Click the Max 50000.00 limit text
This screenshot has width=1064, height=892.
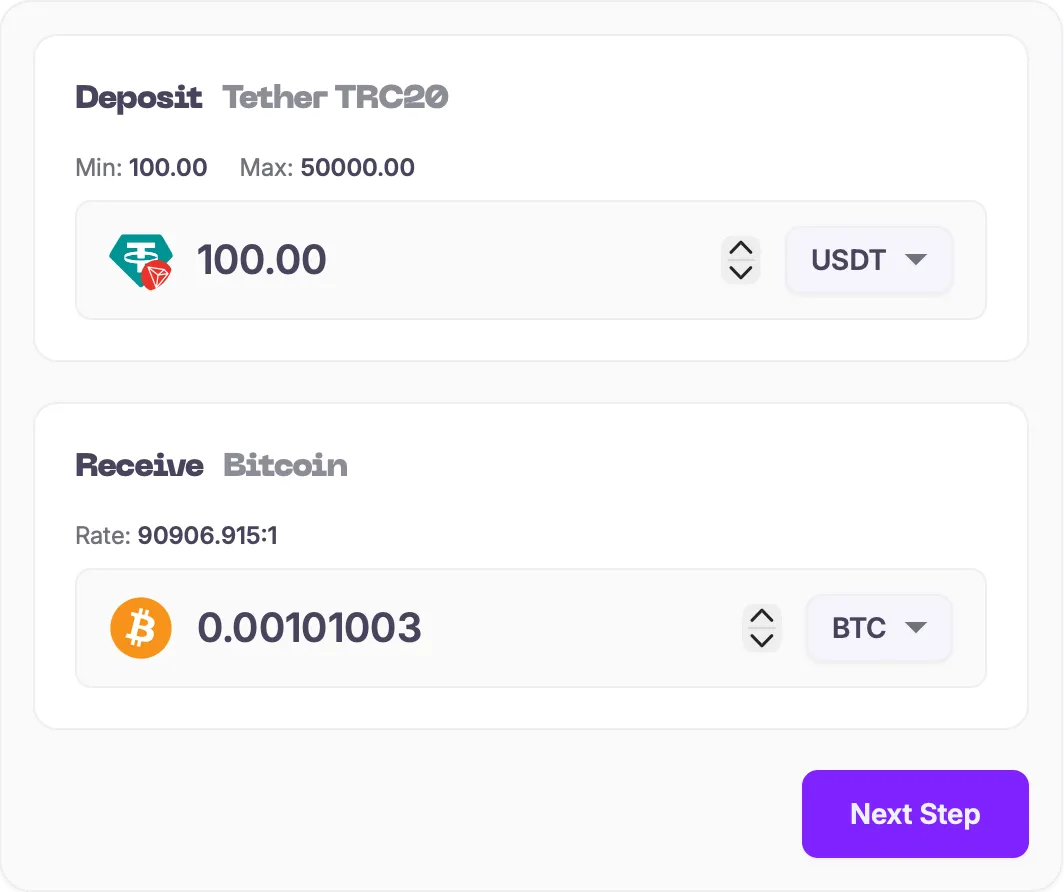327,167
